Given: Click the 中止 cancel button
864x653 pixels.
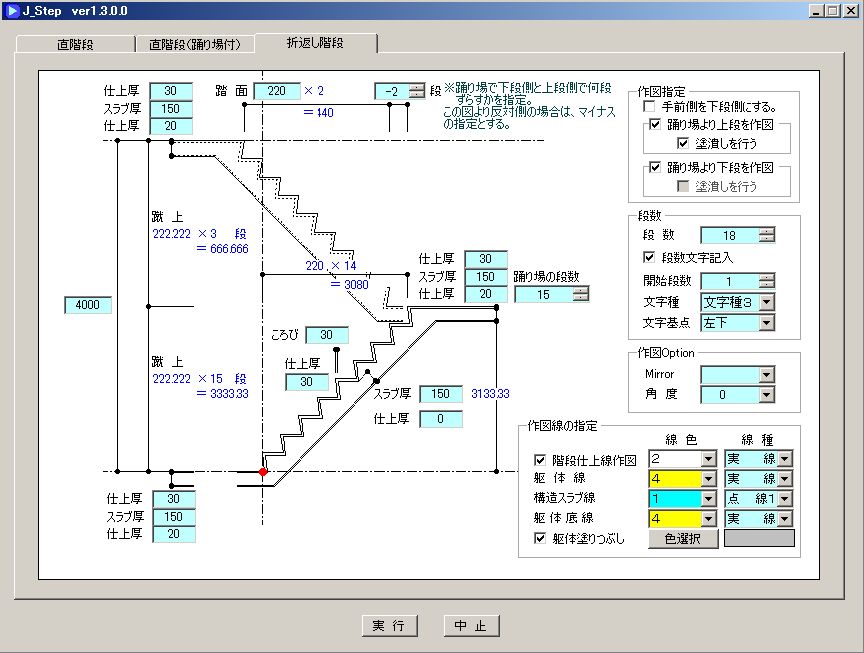Looking at the screenshot, I should pyautogui.click(x=471, y=626).
